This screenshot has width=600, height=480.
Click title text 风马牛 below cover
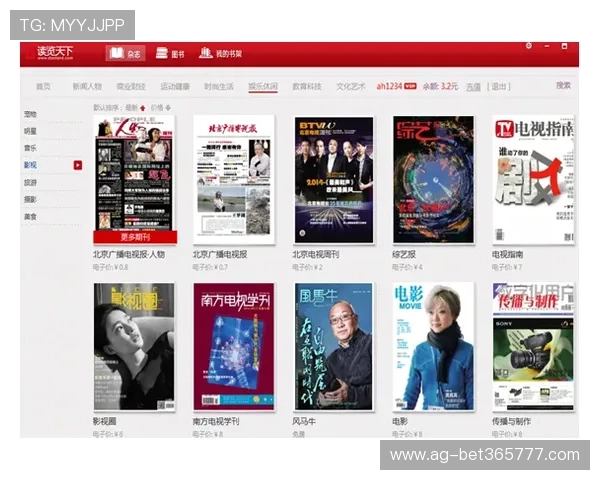[304, 421]
